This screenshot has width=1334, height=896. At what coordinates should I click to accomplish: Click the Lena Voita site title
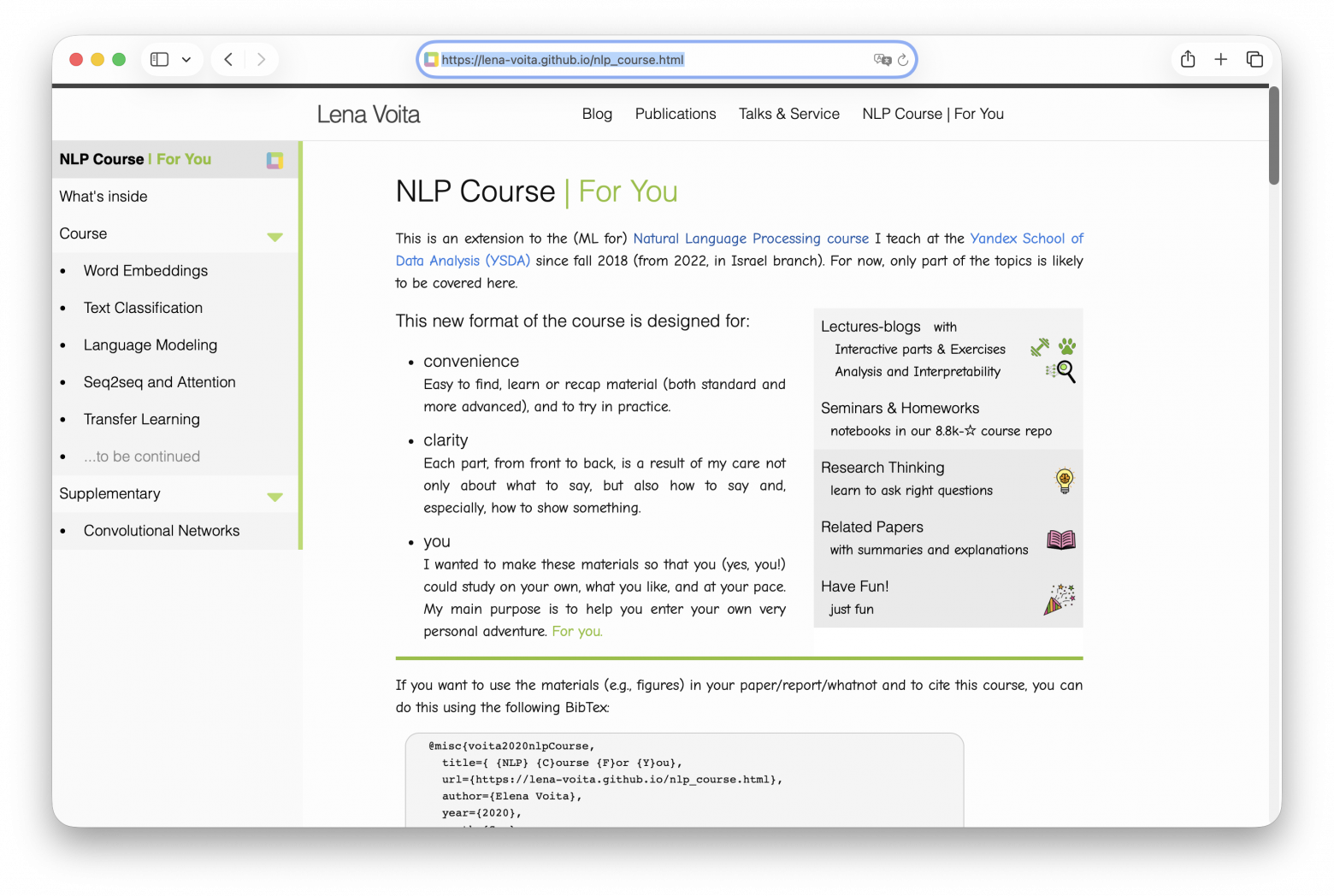pyautogui.click(x=369, y=115)
